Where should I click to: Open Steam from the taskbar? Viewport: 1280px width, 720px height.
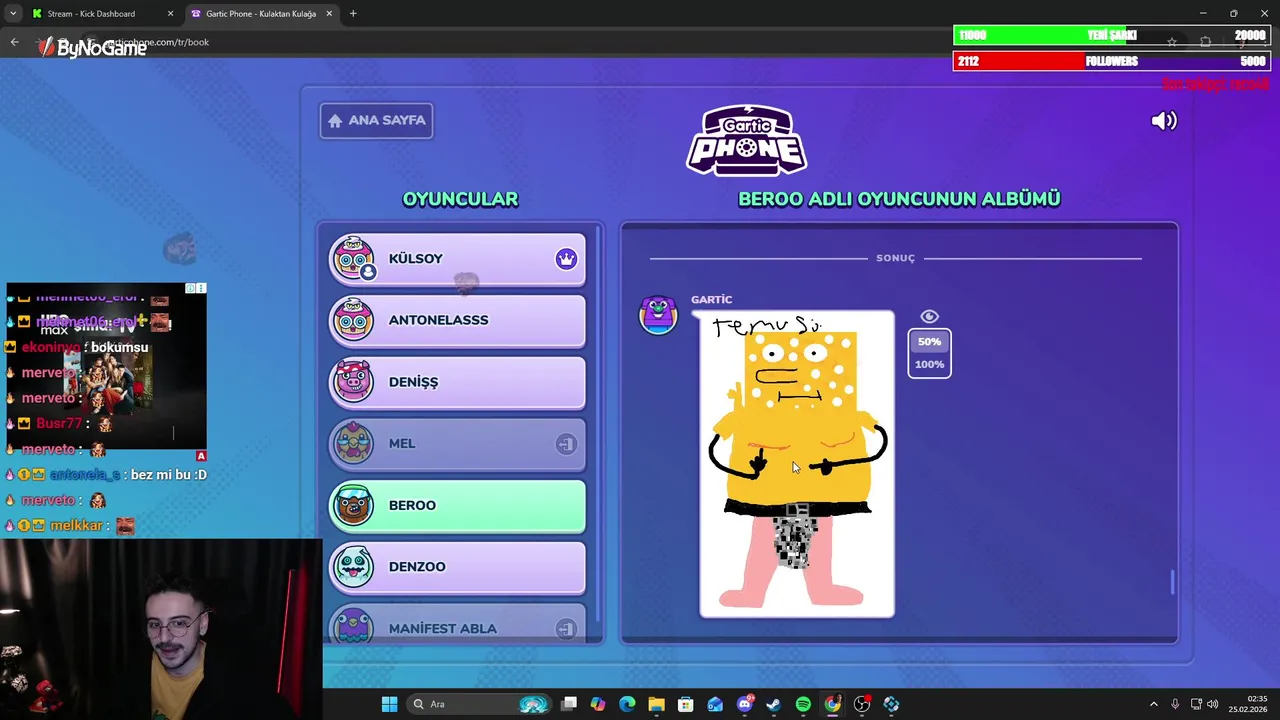tap(773, 704)
